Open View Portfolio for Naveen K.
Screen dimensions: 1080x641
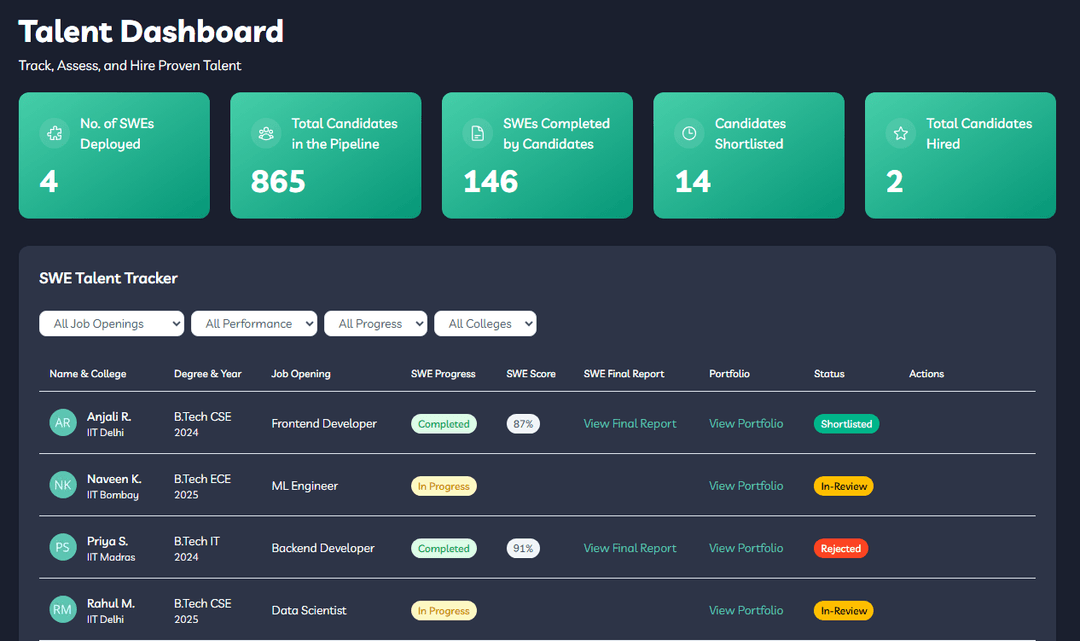pos(746,485)
